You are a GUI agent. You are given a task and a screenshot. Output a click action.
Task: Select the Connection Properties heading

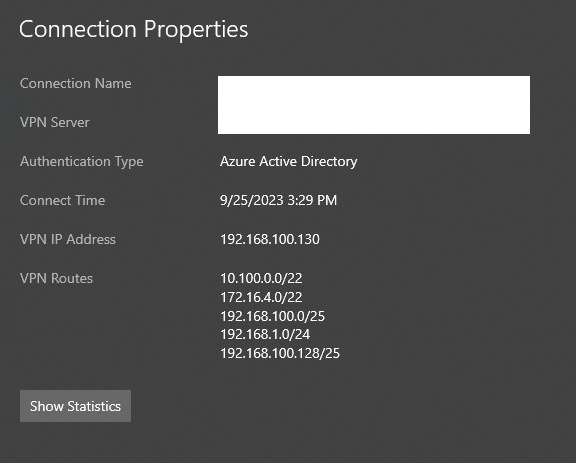click(134, 29)
